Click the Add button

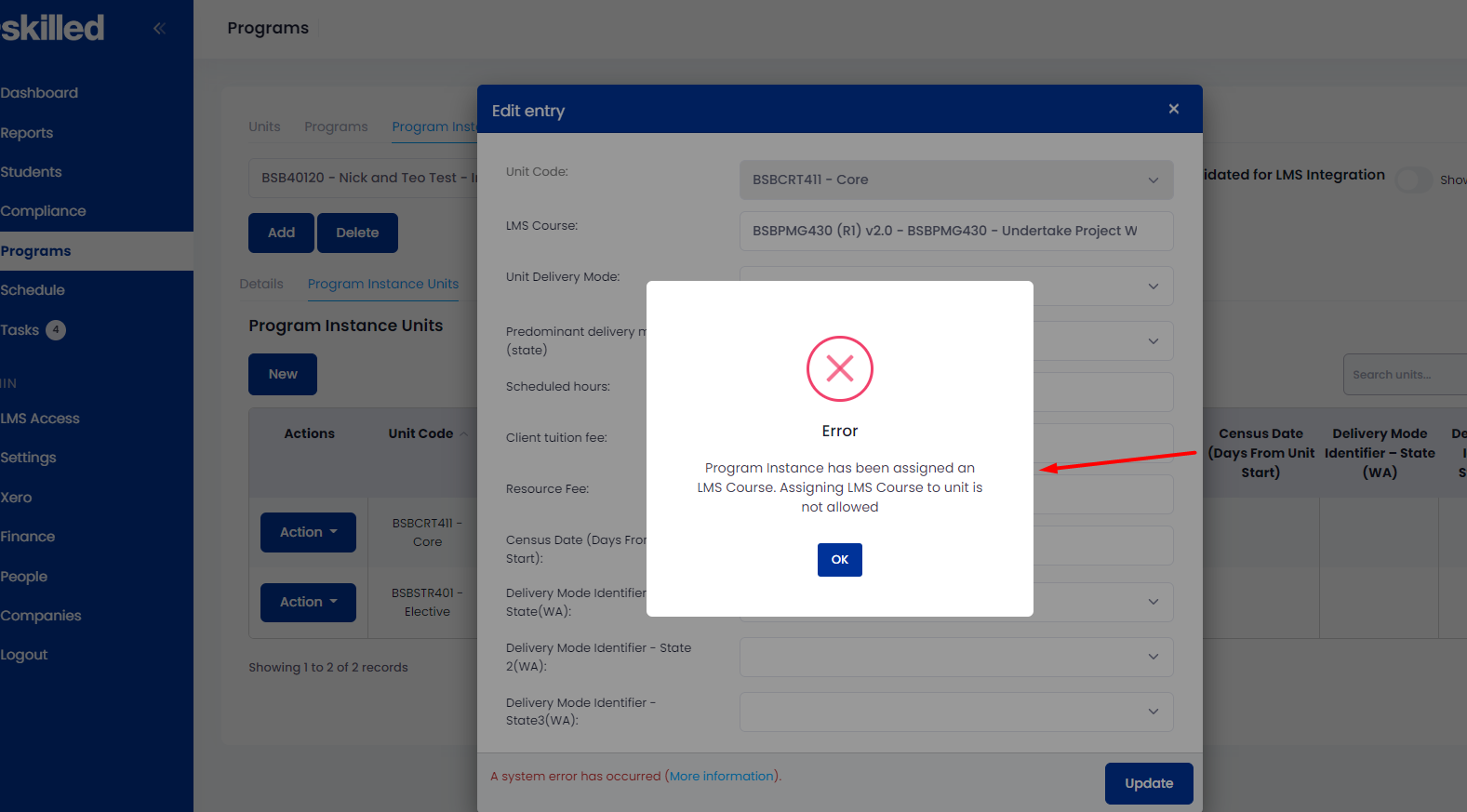tap(281, 233)
